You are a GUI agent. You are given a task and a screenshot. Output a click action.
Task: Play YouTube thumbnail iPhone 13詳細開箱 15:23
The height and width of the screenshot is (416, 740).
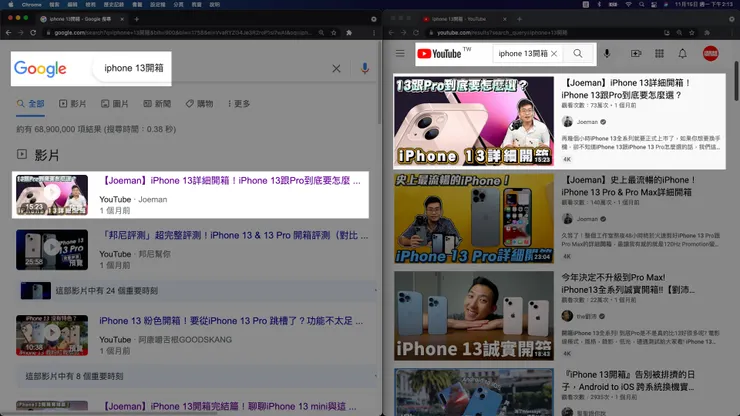(x=474, y=121)
